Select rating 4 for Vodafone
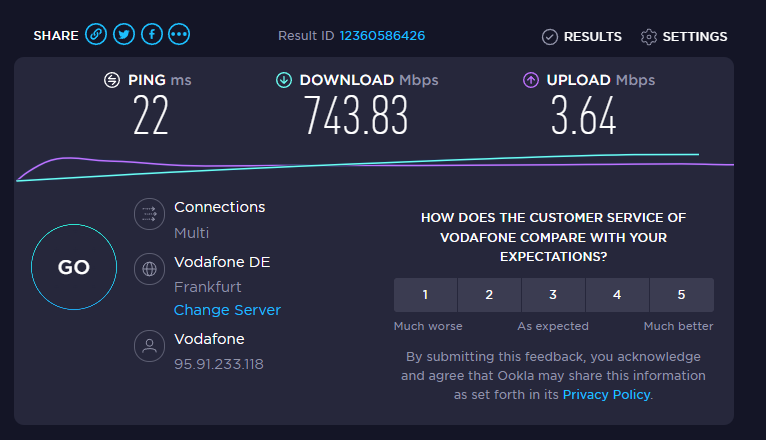 click(x=617, y=295)
